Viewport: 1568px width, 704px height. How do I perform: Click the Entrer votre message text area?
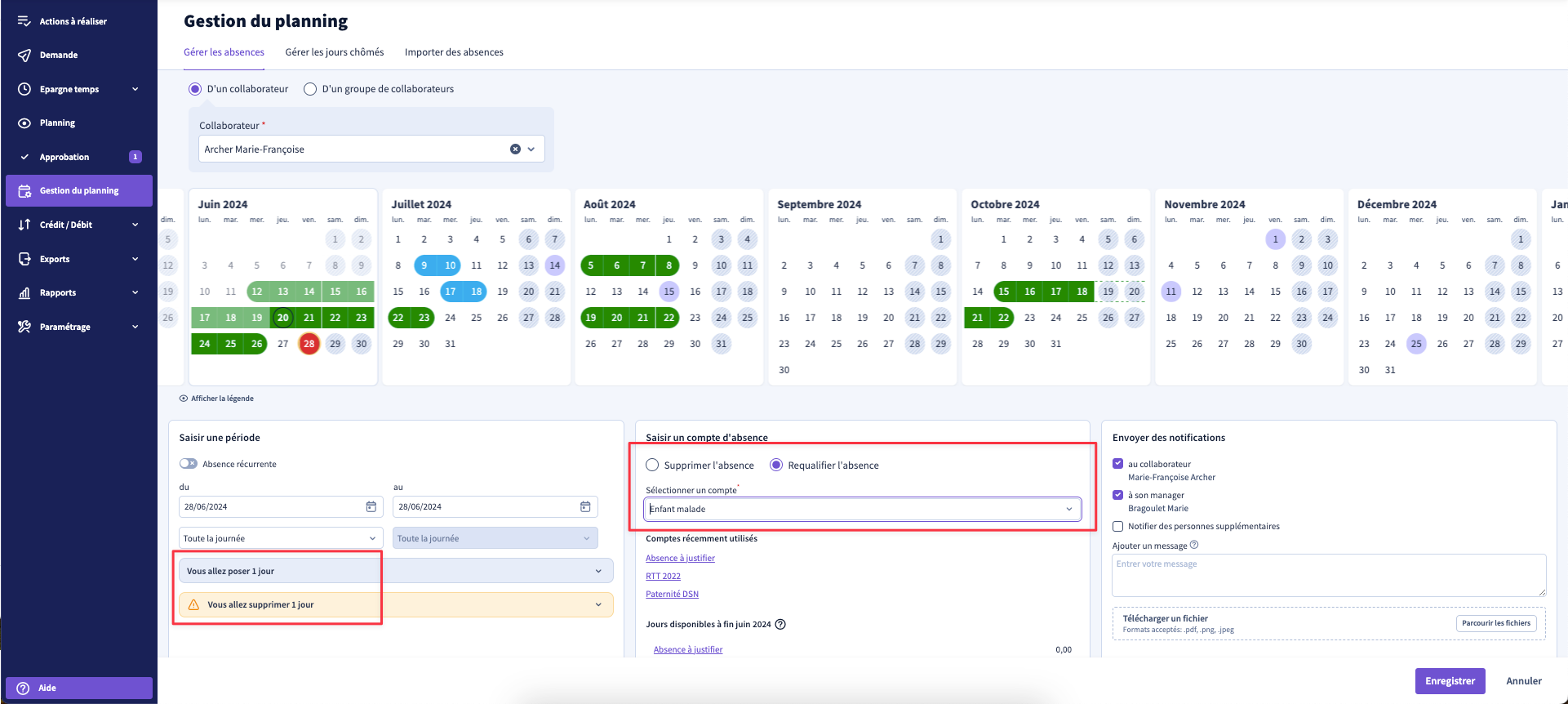tap(1329, 575)
